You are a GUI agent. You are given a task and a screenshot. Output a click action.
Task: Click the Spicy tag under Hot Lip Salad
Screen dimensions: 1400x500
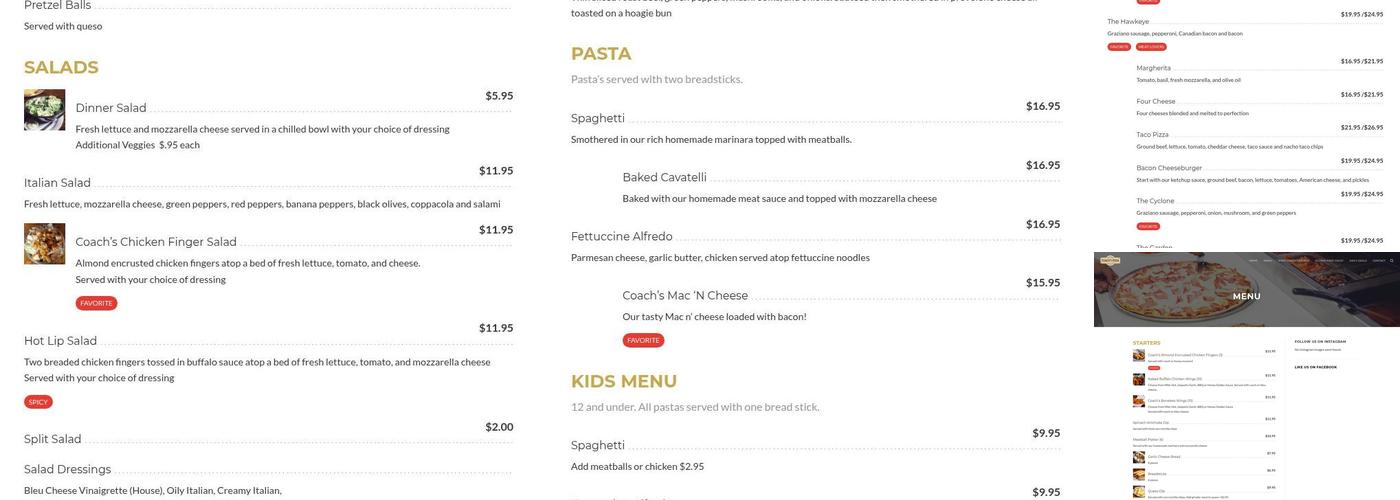pyautogui.click(x=38, y=402)
